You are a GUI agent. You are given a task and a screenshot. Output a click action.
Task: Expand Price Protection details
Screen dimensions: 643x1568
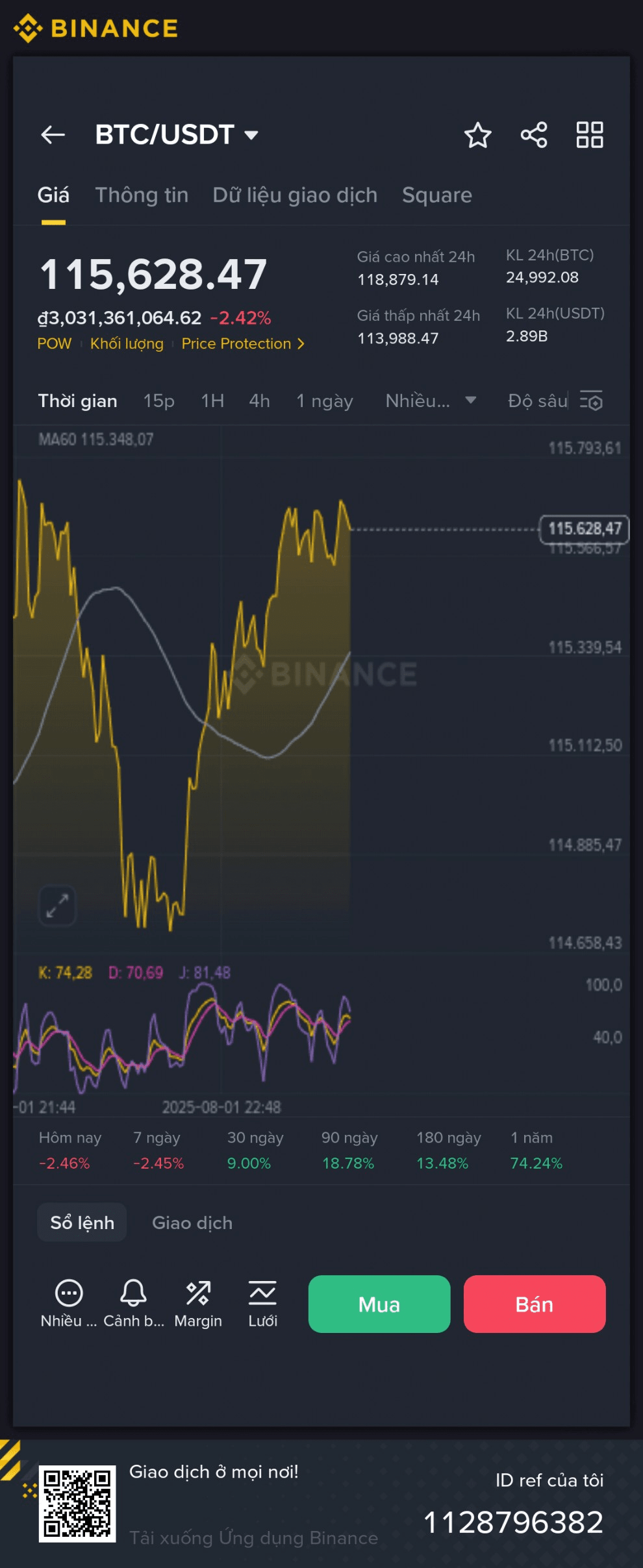(x=243, y=343)
